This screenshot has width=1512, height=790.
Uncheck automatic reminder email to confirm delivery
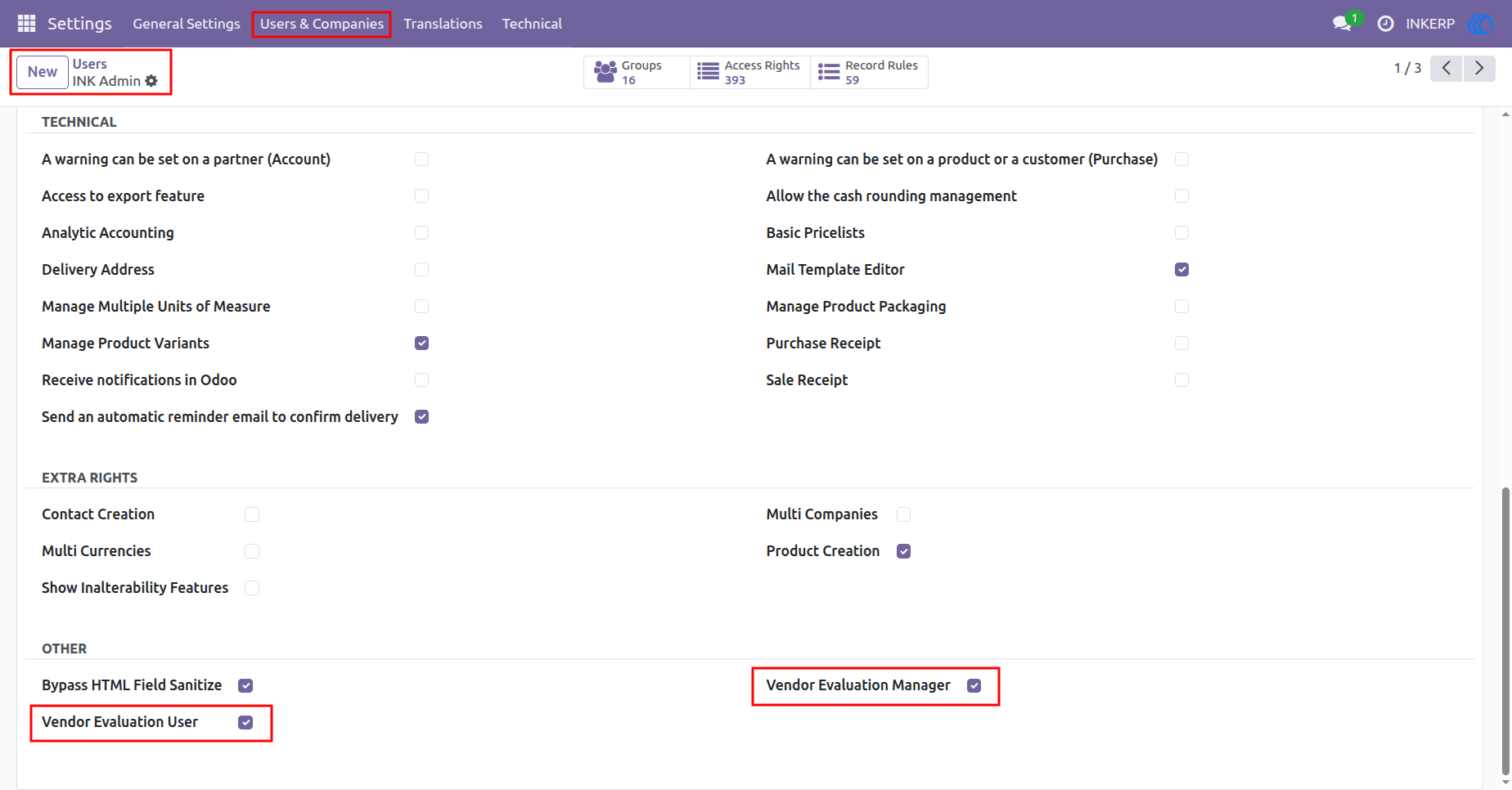(421, 417)
